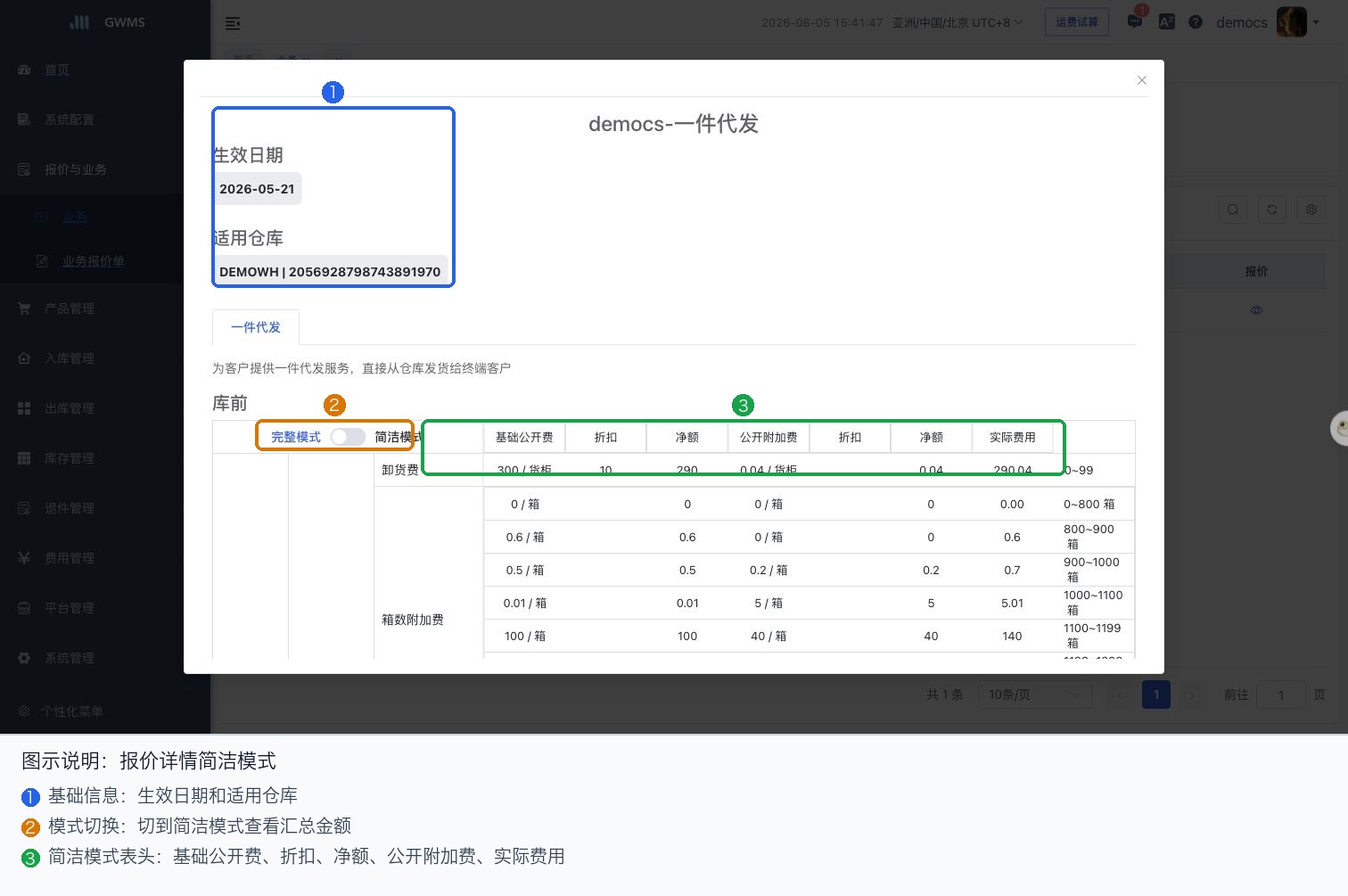Open 业务报价单 in the sidebar

(94, 261)
